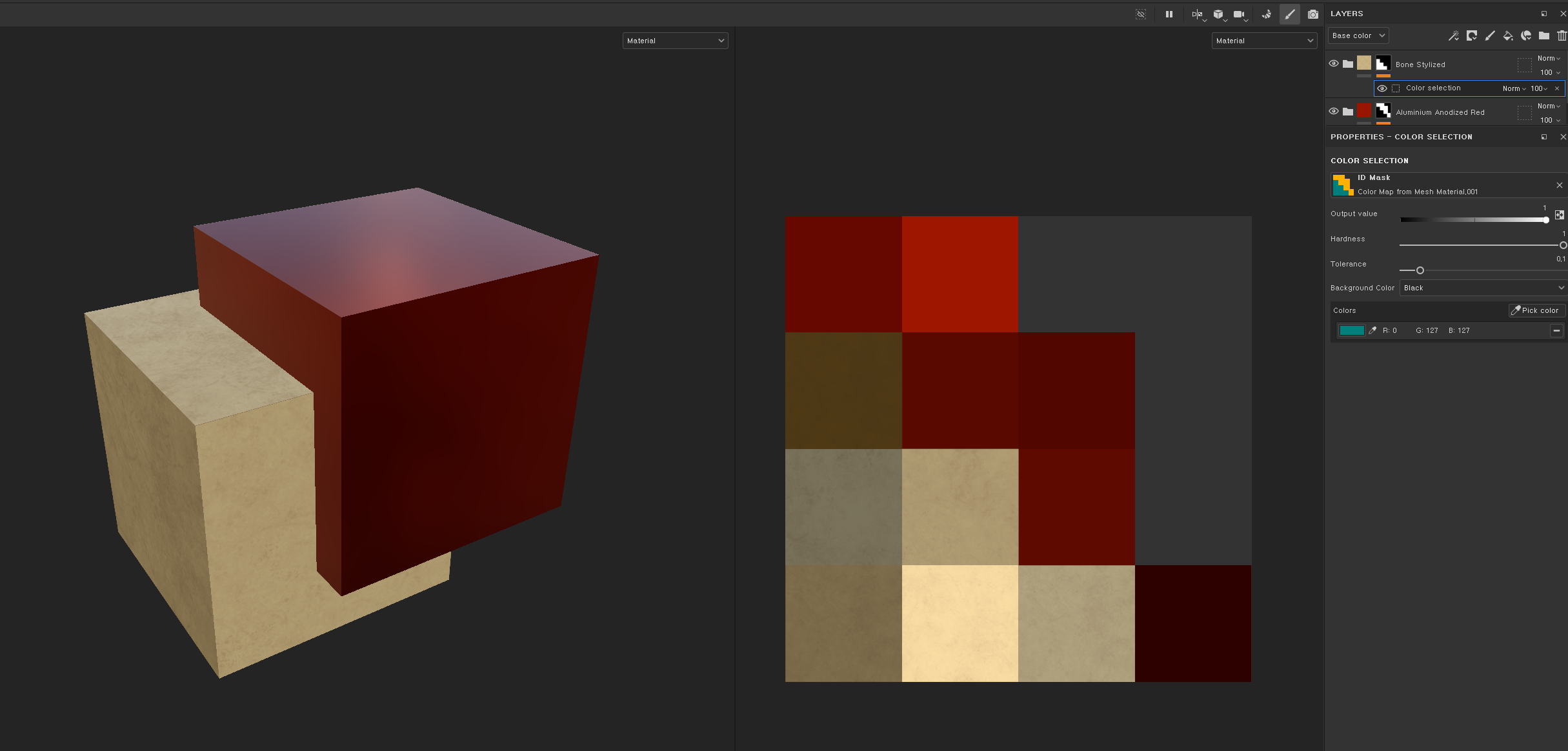Open Color selection opacity 100 dropdown
This screenshot has width=1568, height=751.
point(1539,88)
